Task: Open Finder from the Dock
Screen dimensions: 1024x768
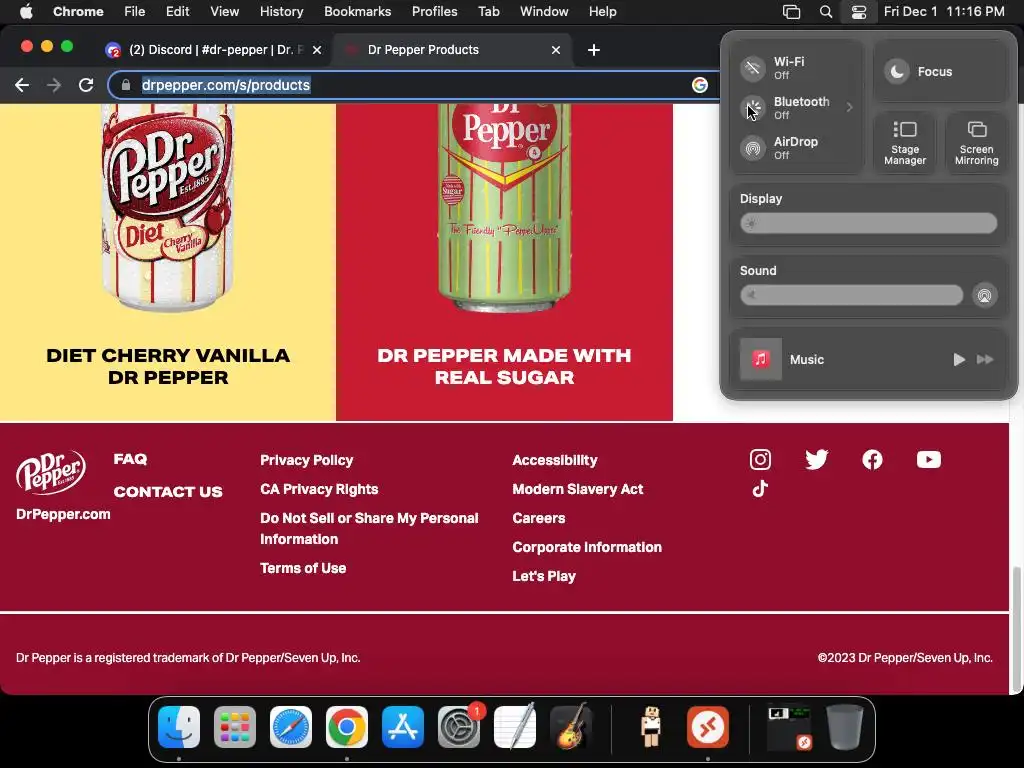Action: [x=179, y=727]
